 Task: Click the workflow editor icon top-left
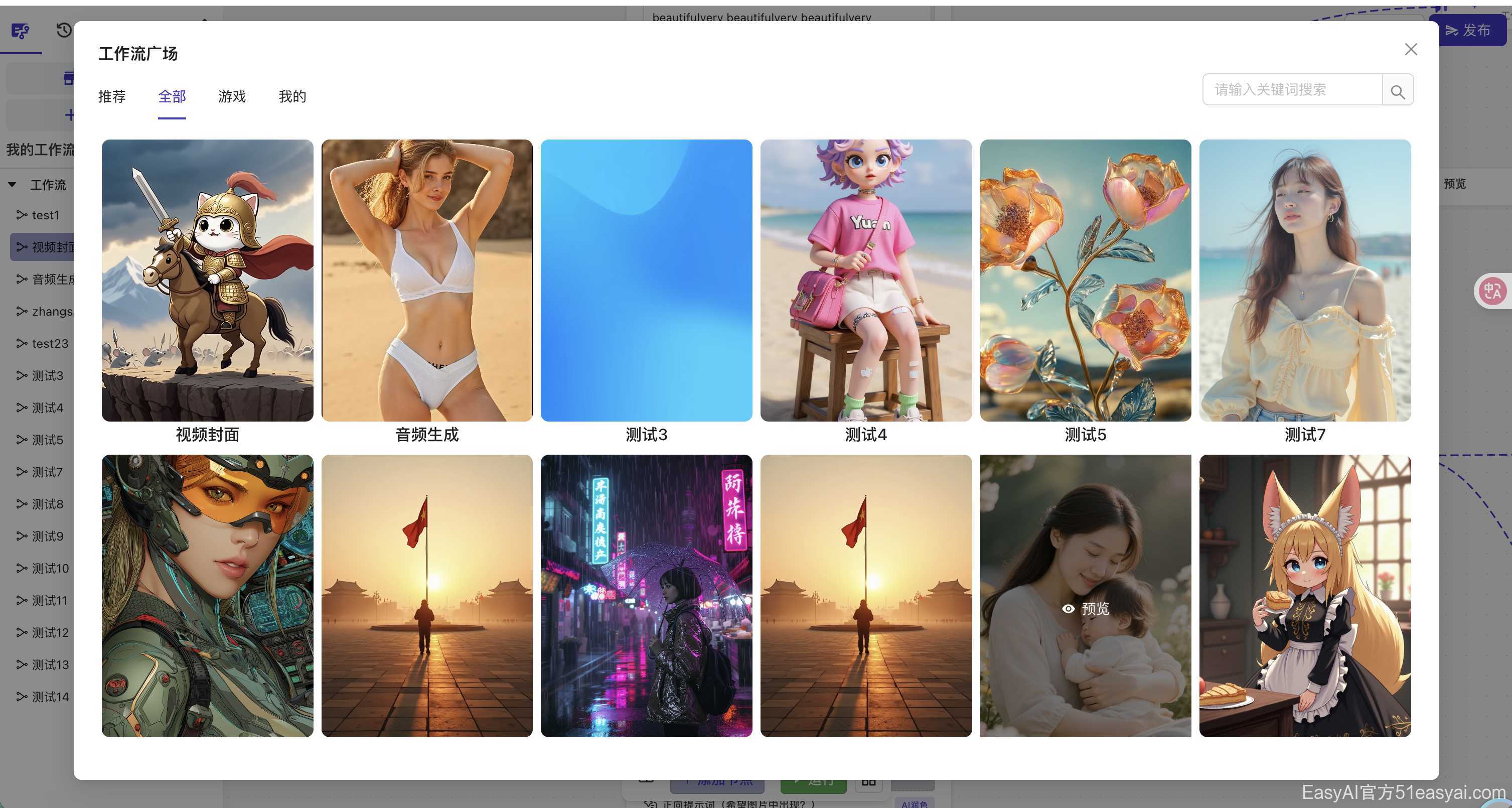click(x=21, y=31)
